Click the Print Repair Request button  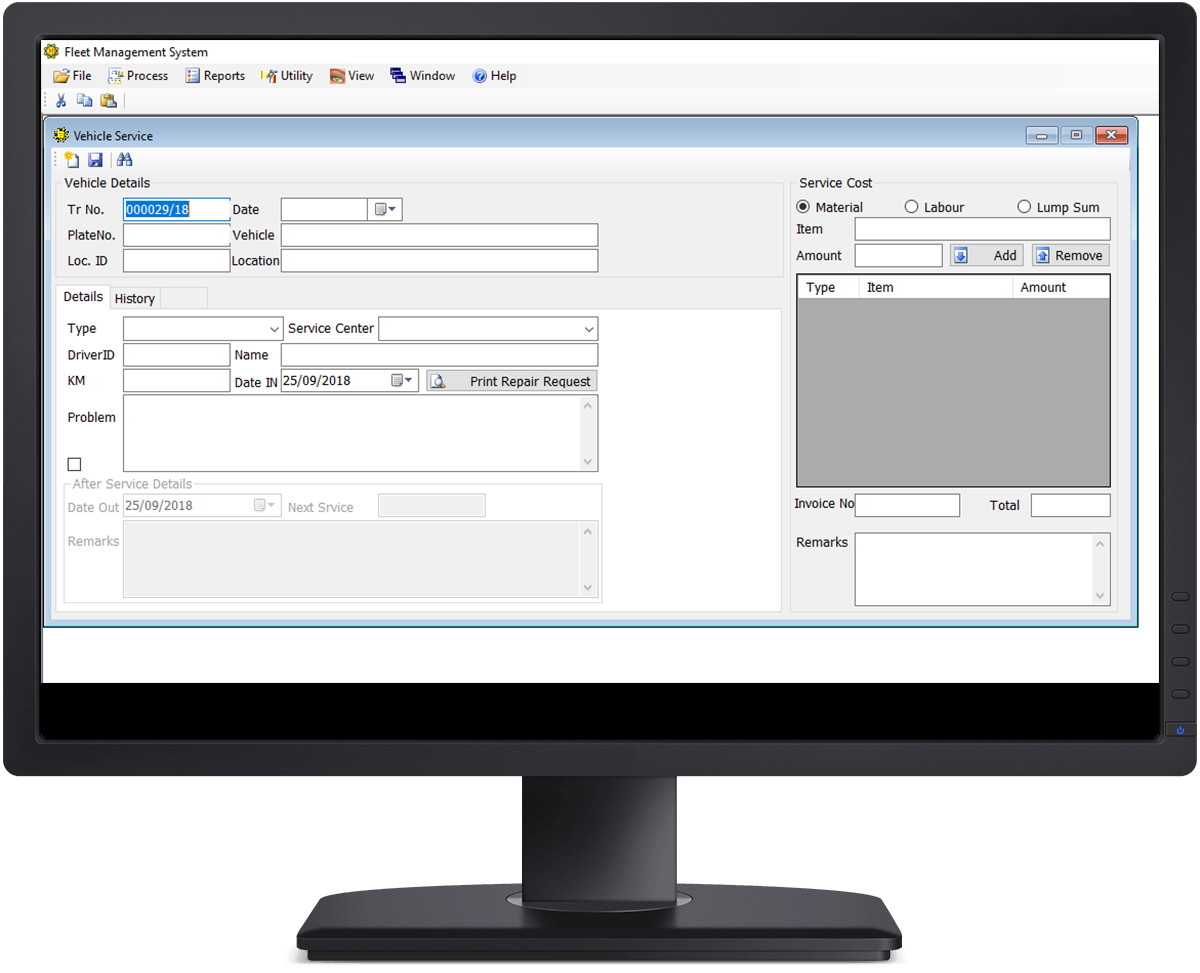click(511, 381)
